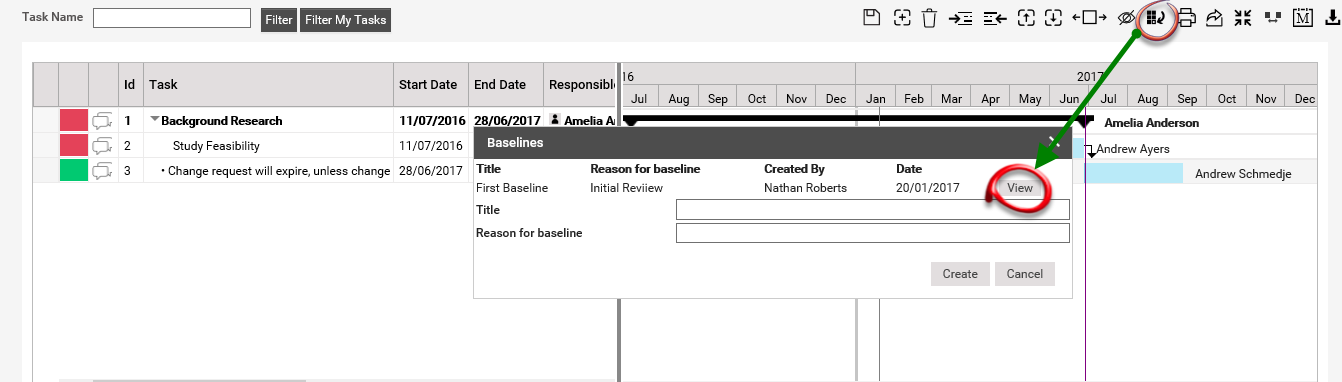The width and height of the screenshot is (1342, 382).
Task: Toggle hidden items with the crossed eye icon
Action: pos(1127,17)
